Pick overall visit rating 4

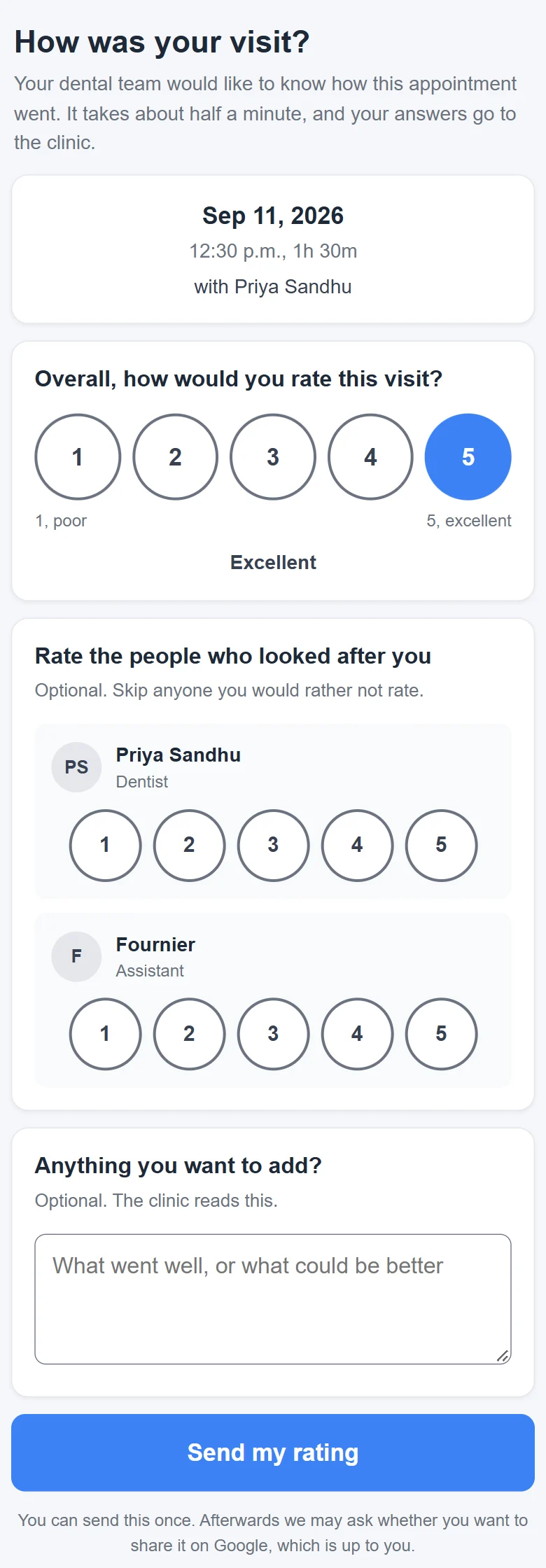(370, 457)
